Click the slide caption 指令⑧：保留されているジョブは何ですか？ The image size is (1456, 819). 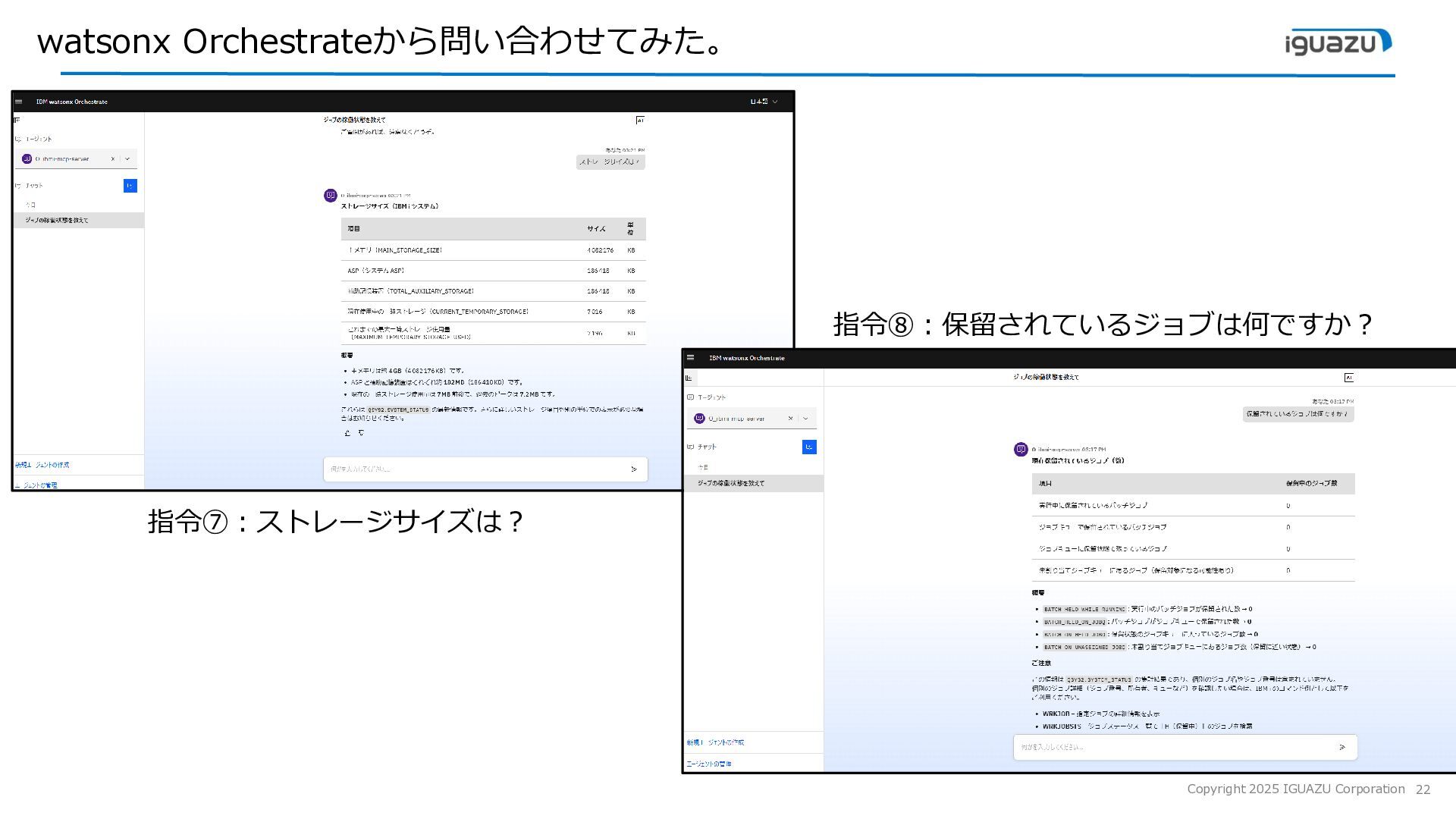click(1103, 325)
